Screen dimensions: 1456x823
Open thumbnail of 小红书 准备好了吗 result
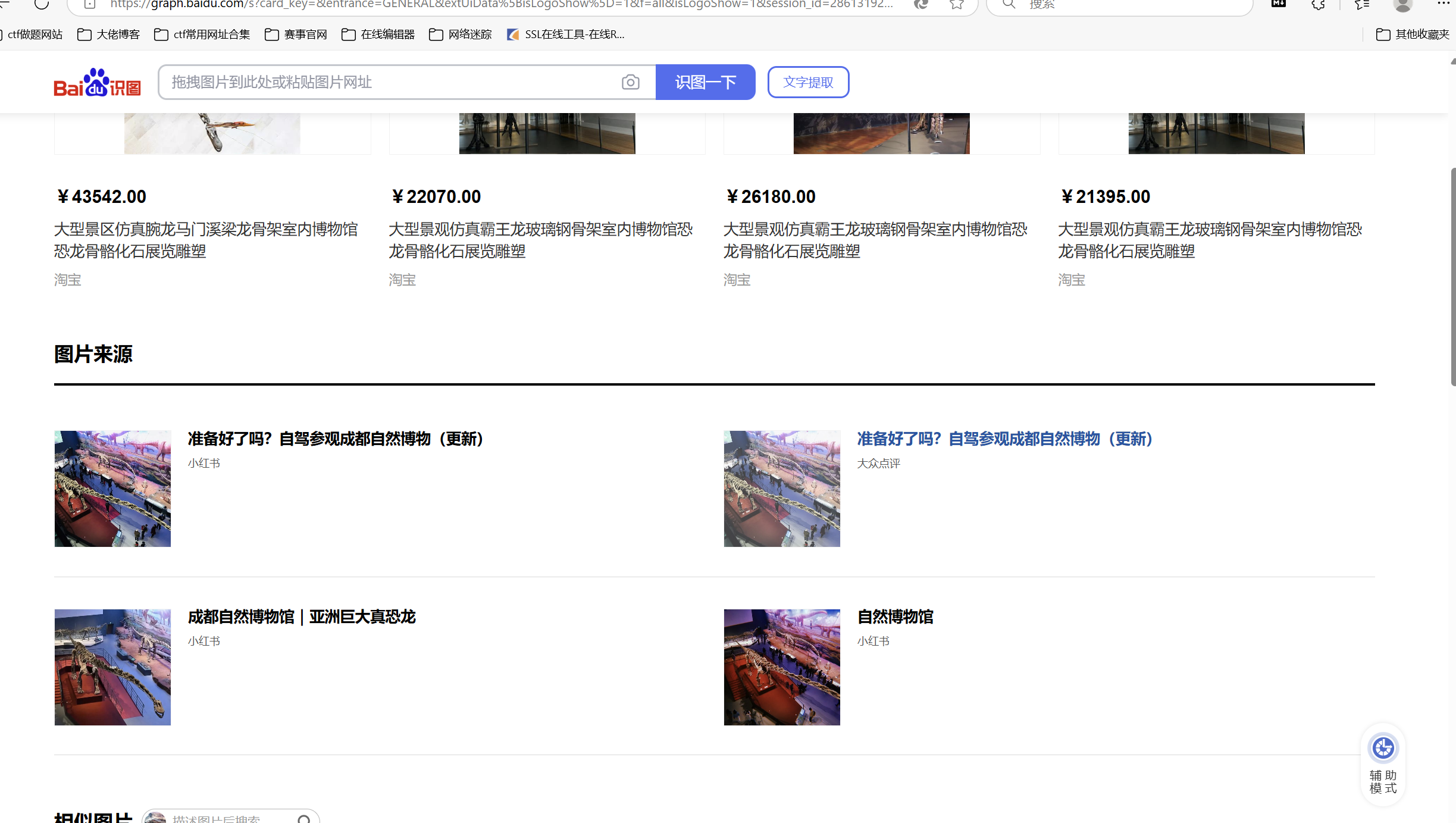coord(112,489)
